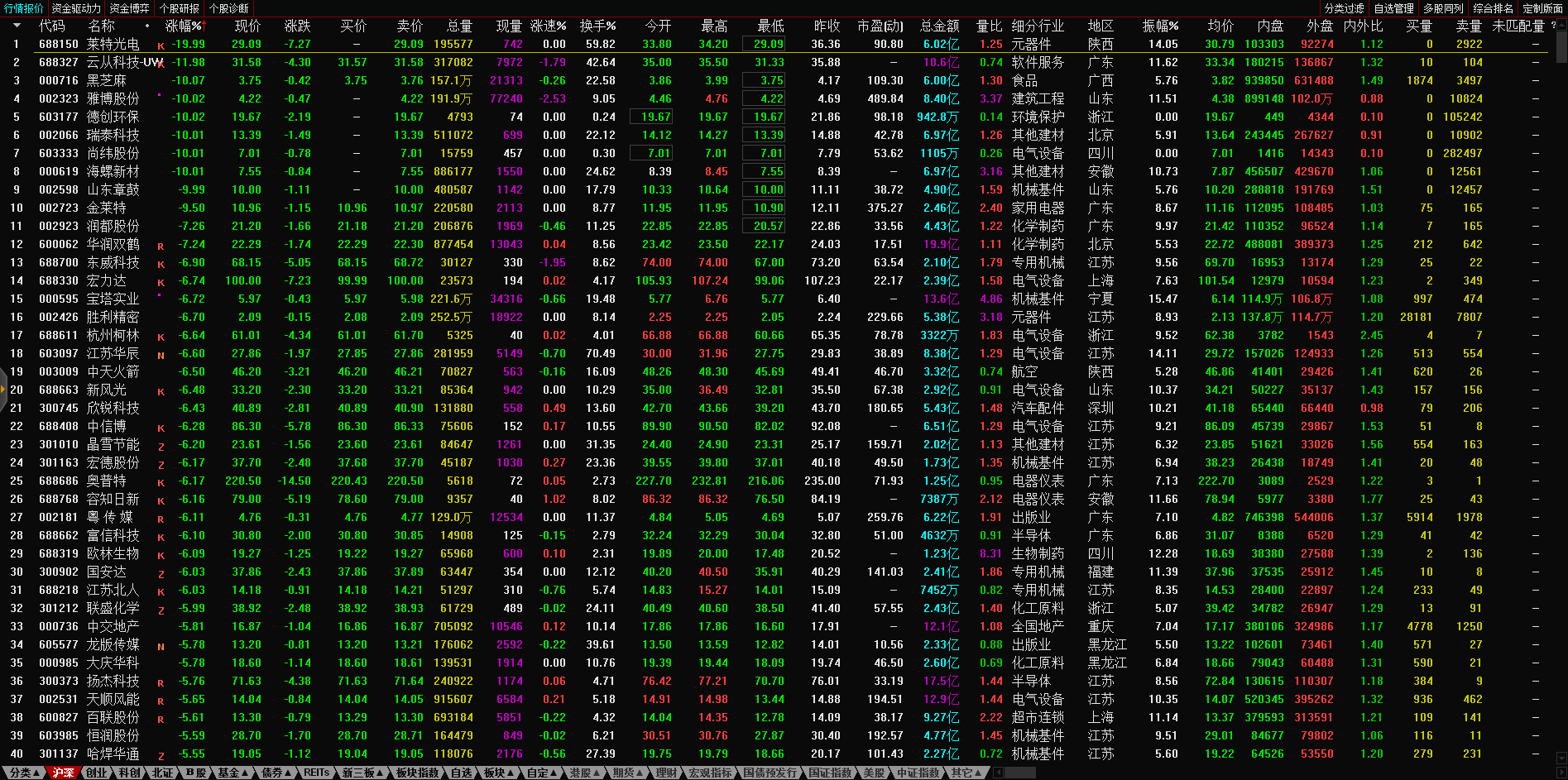Switch to the 资金驱动力 tab
Screen dimensions: 1568x780
coord(76,8)
